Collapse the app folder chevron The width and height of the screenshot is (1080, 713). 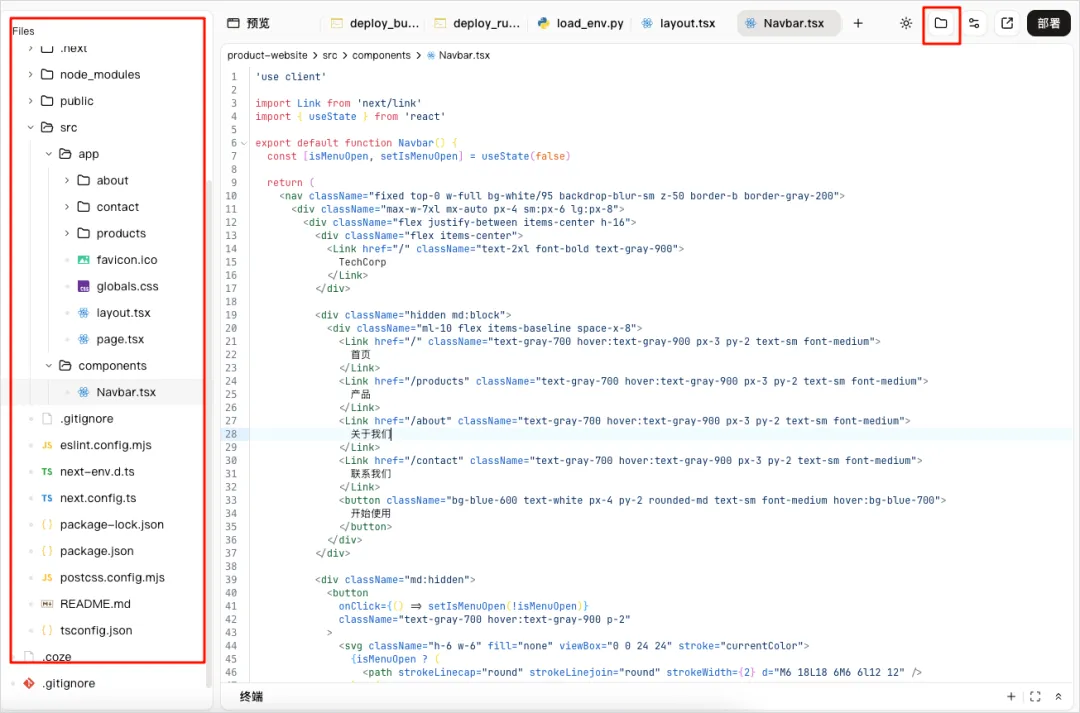49,154
